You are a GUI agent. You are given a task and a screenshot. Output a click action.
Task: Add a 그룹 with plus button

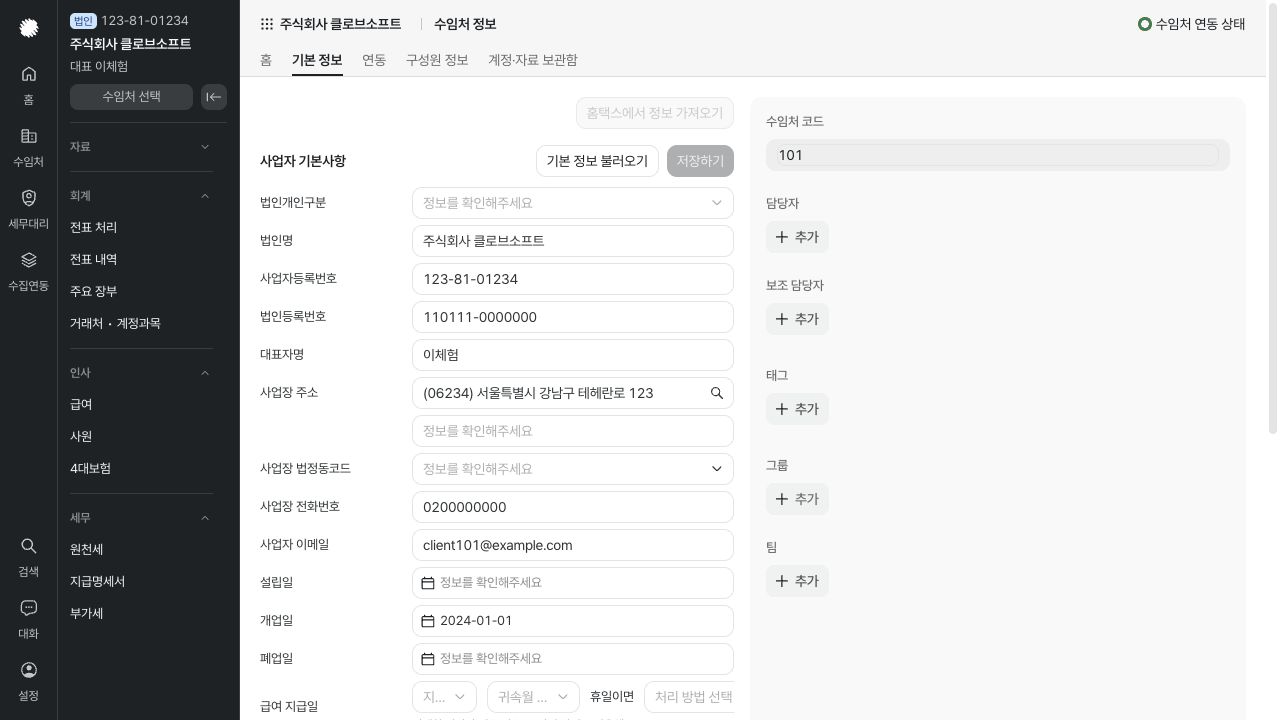pos(797,499)
